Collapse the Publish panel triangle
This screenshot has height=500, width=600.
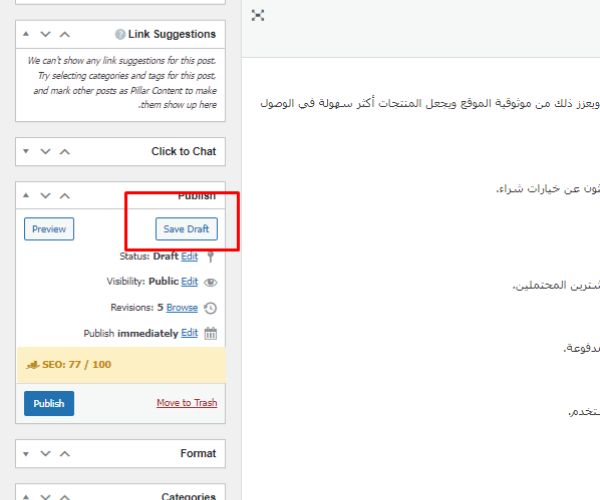[x=26, y=195]
